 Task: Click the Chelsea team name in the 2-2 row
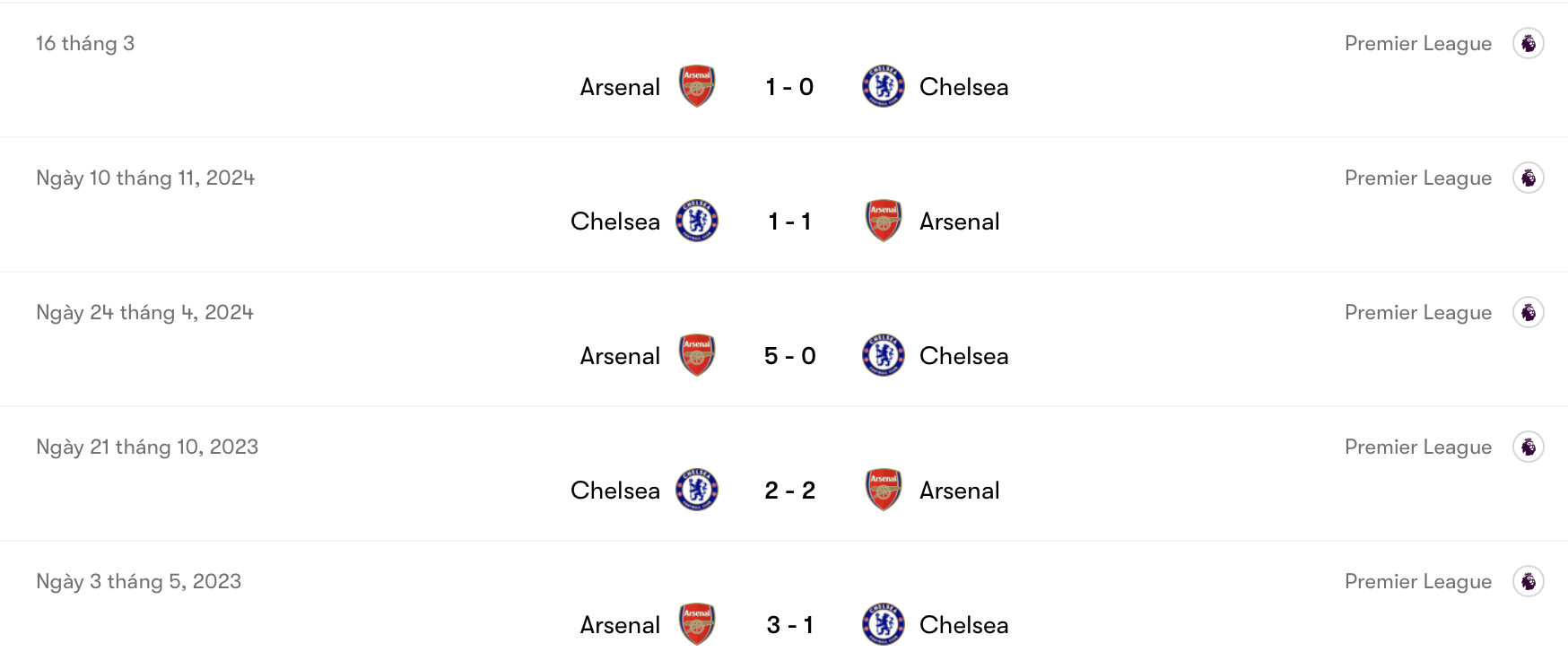pos(614,490)
